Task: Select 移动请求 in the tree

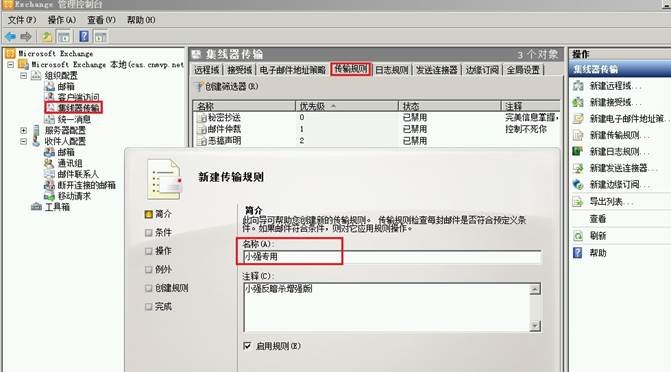Action: [74, 196]
